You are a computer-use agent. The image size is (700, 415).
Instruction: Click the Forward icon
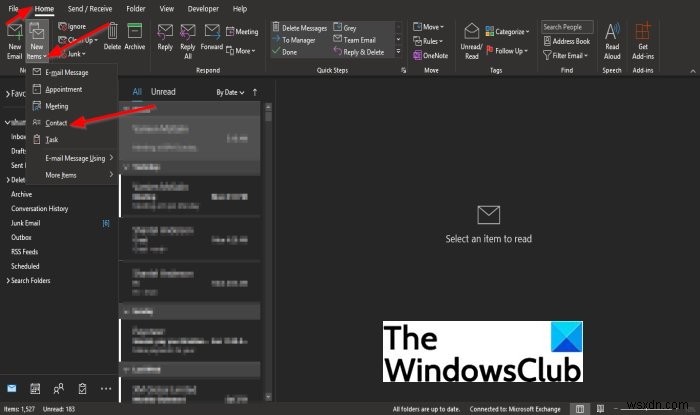tap(212, 31)
